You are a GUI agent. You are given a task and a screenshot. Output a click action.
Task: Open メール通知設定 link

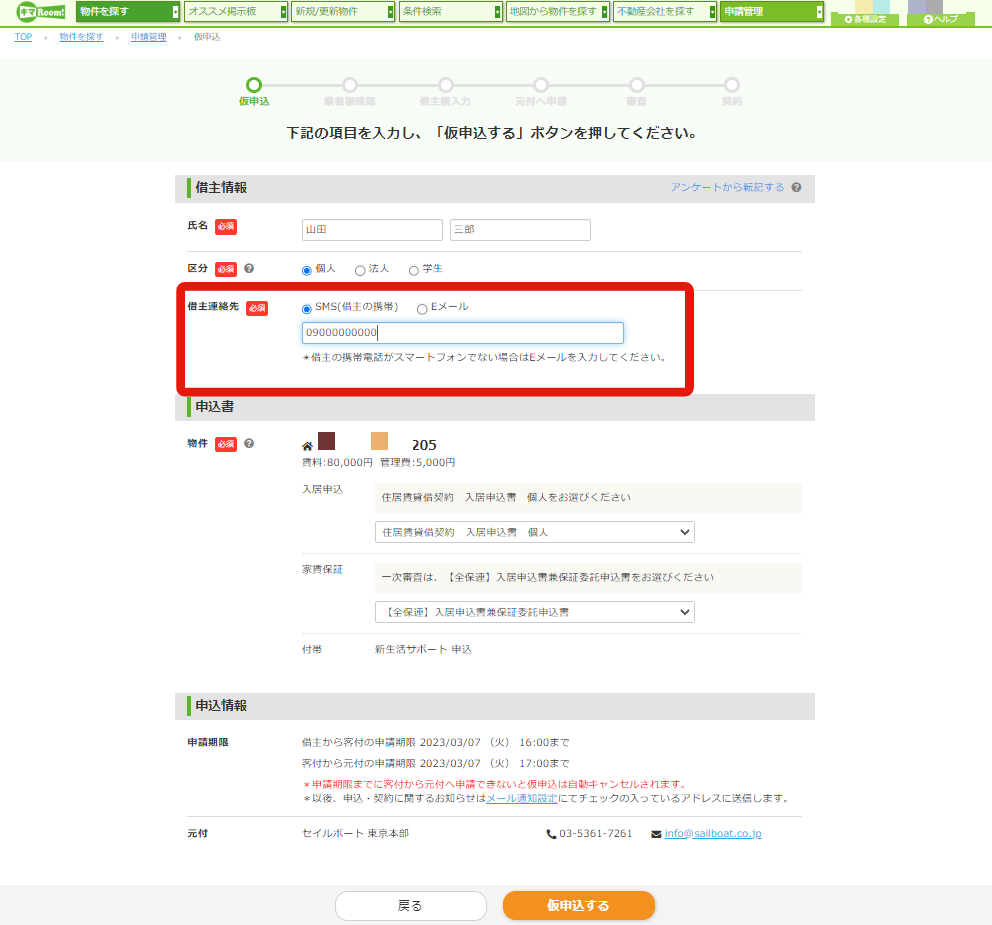tap(521, 798)
